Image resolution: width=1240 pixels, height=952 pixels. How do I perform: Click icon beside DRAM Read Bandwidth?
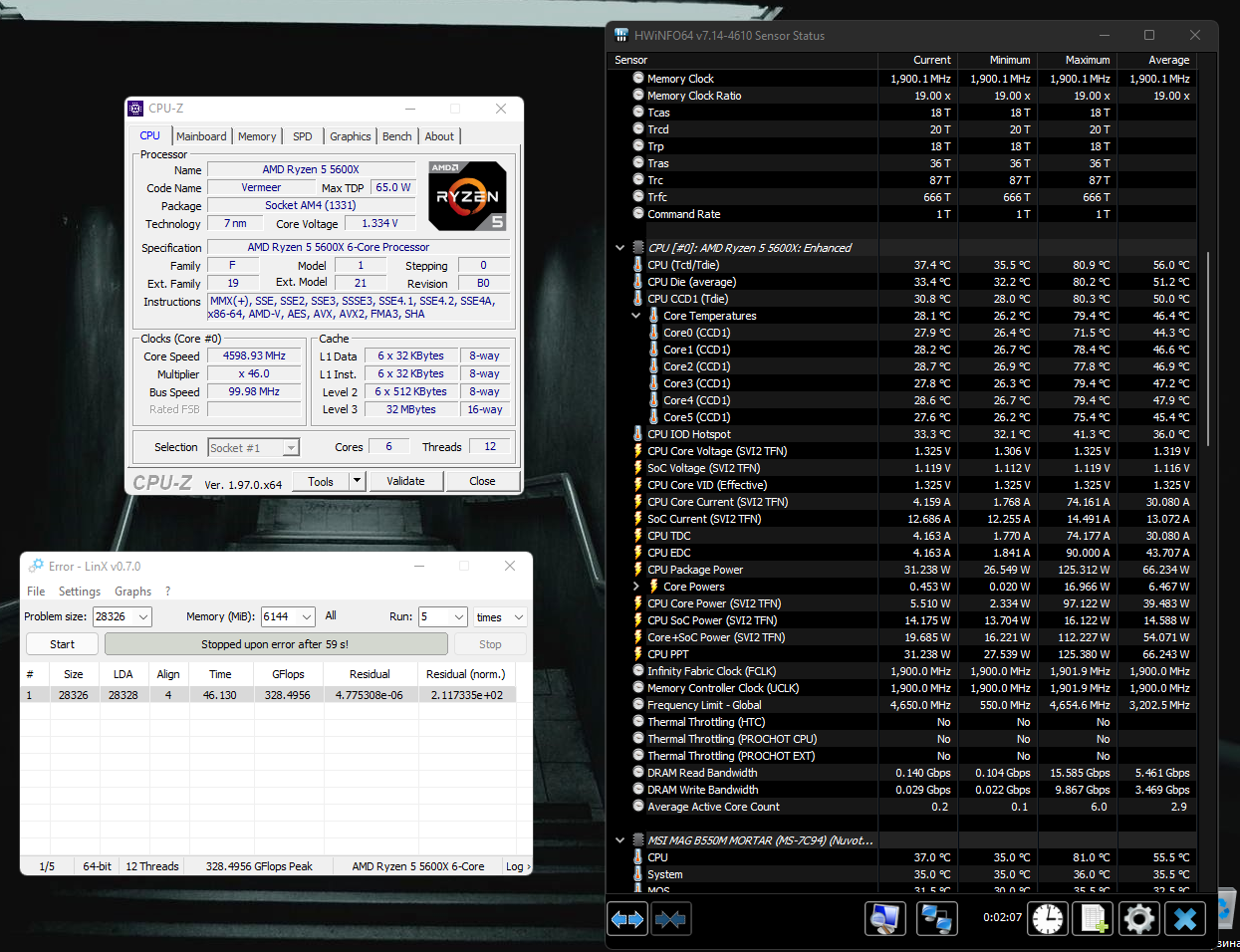tap(638, 772)
